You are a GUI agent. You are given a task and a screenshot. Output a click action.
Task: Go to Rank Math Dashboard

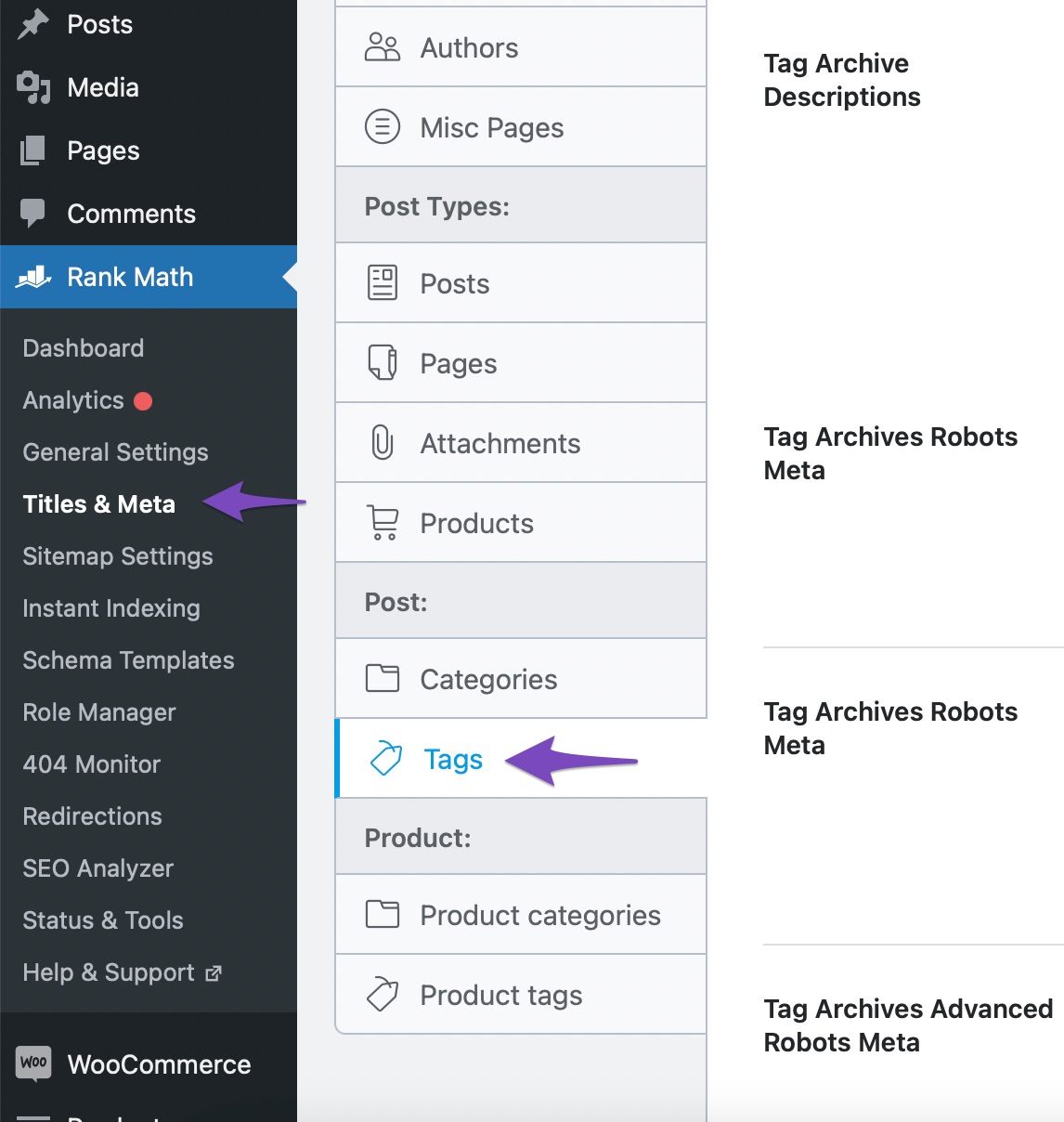pos(84,348)
